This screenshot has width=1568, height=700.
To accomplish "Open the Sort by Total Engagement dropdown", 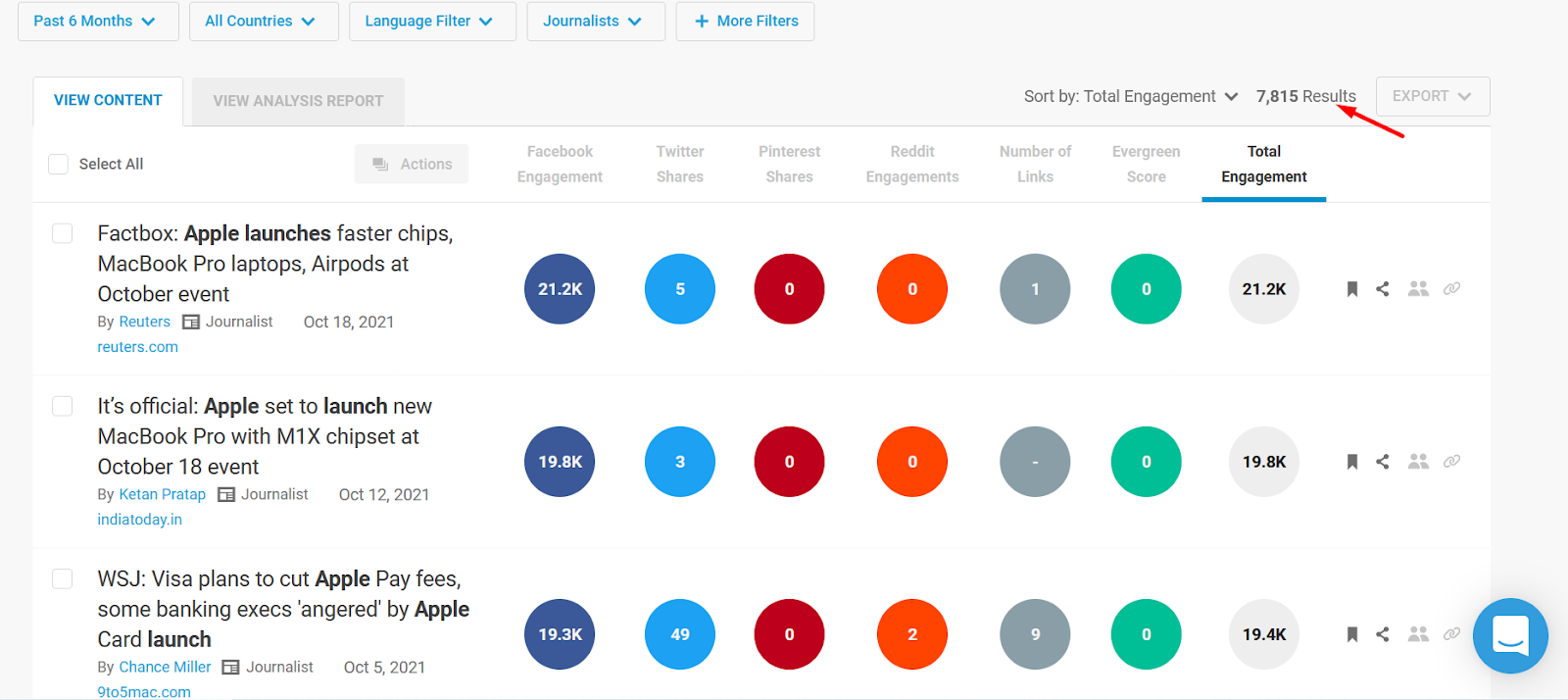I will point(1131,96).
